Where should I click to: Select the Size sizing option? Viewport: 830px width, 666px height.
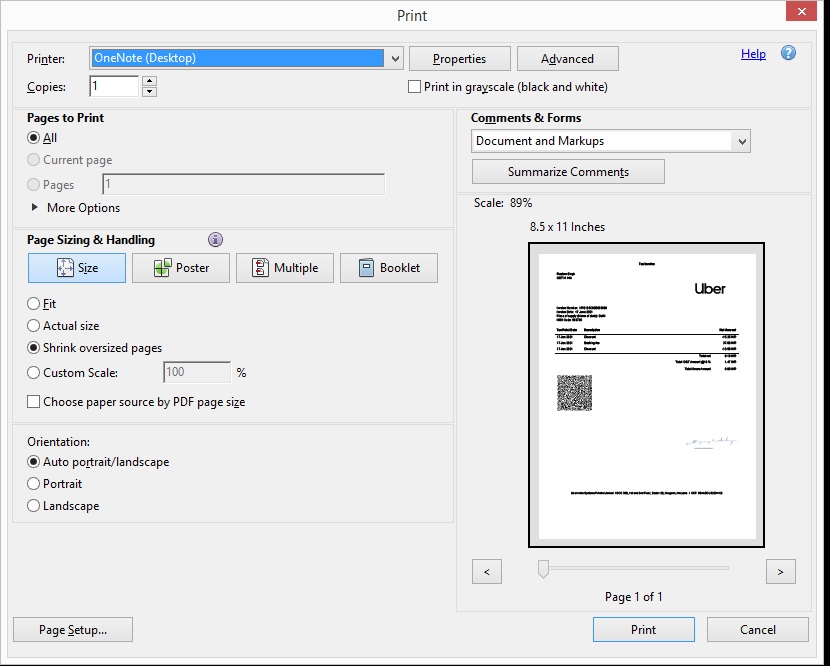tap(77, 268)
